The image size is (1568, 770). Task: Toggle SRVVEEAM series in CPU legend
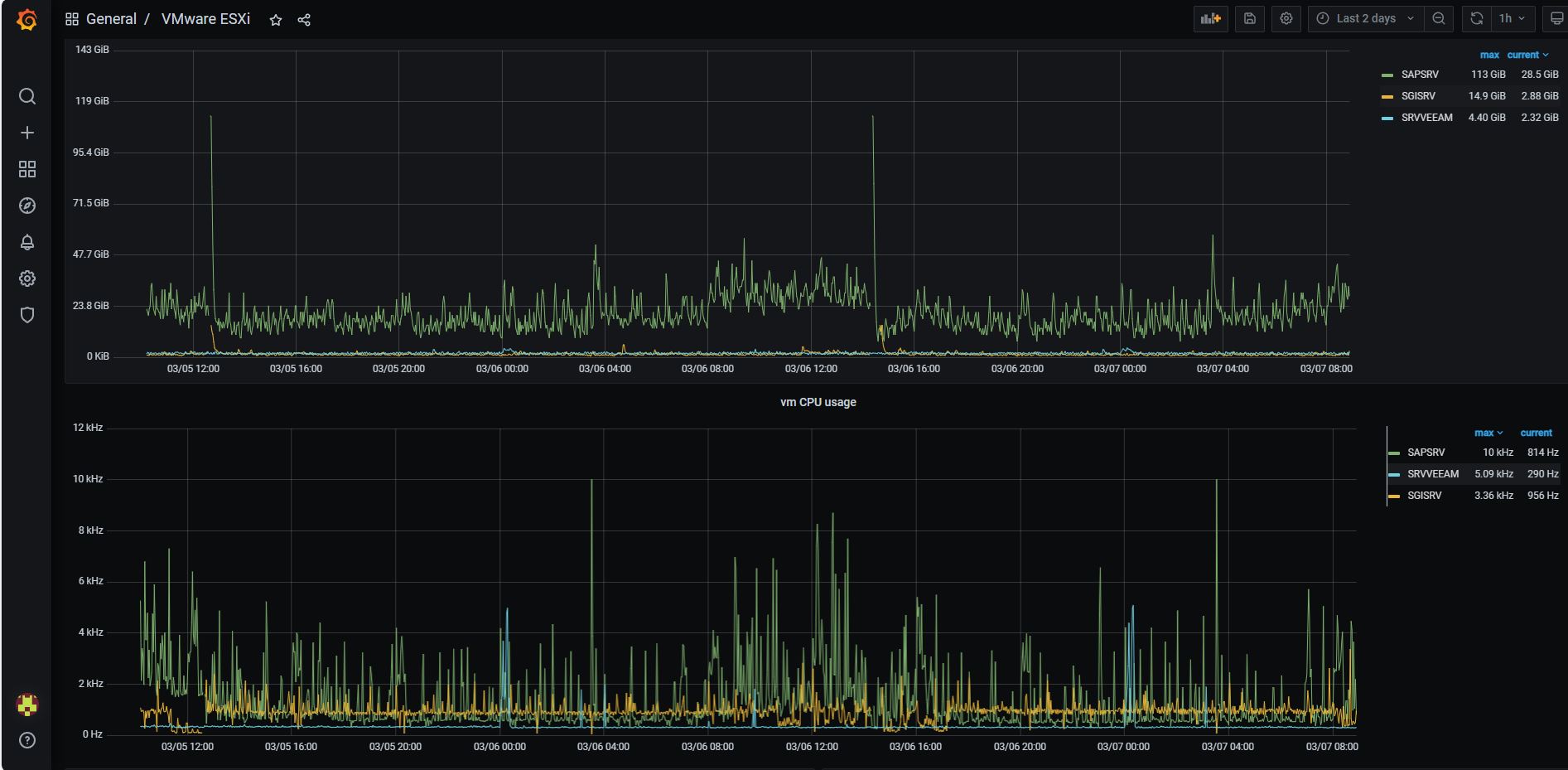click(x=1433, y=474)
